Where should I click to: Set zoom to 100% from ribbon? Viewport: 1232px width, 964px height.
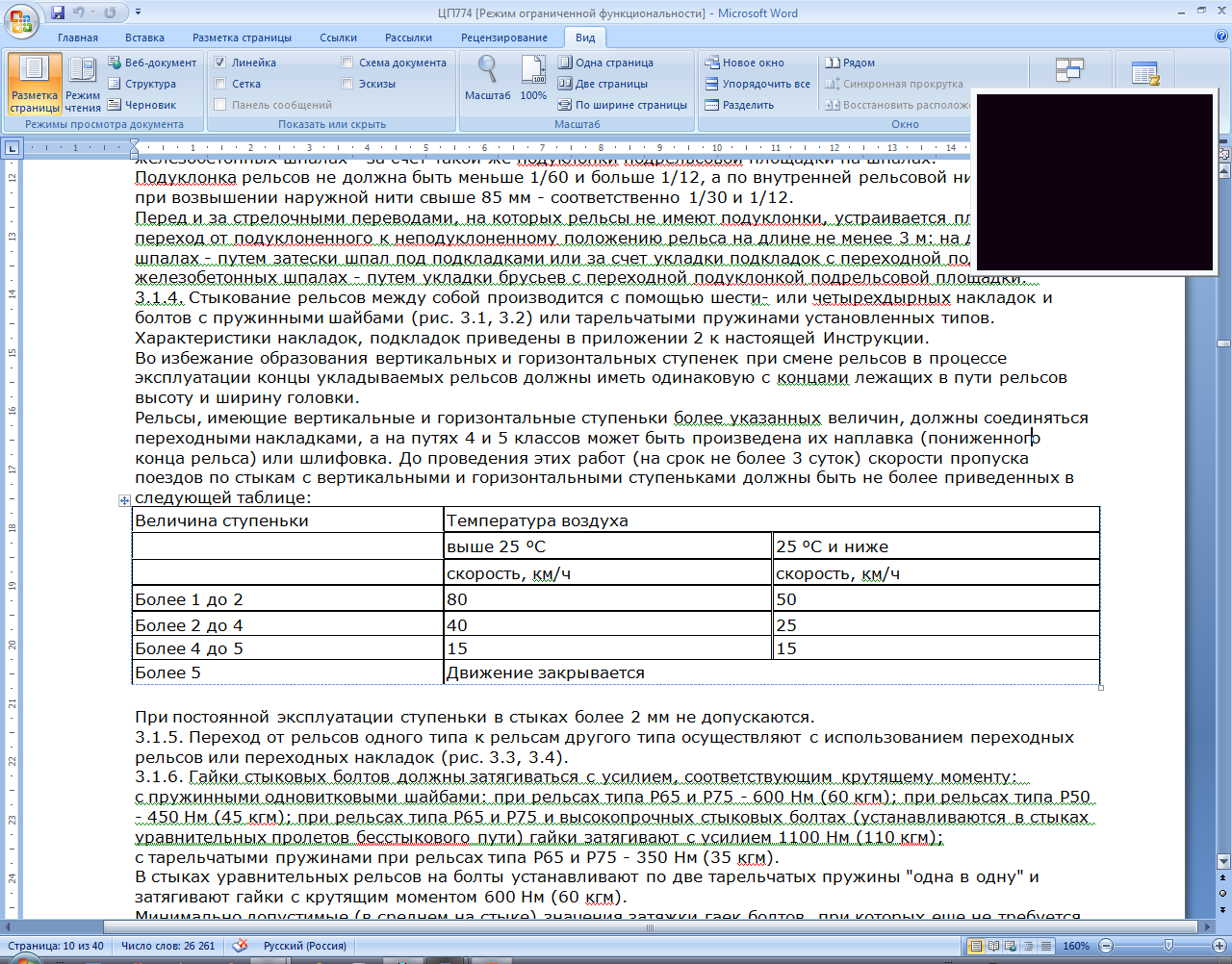pos(533,78)
